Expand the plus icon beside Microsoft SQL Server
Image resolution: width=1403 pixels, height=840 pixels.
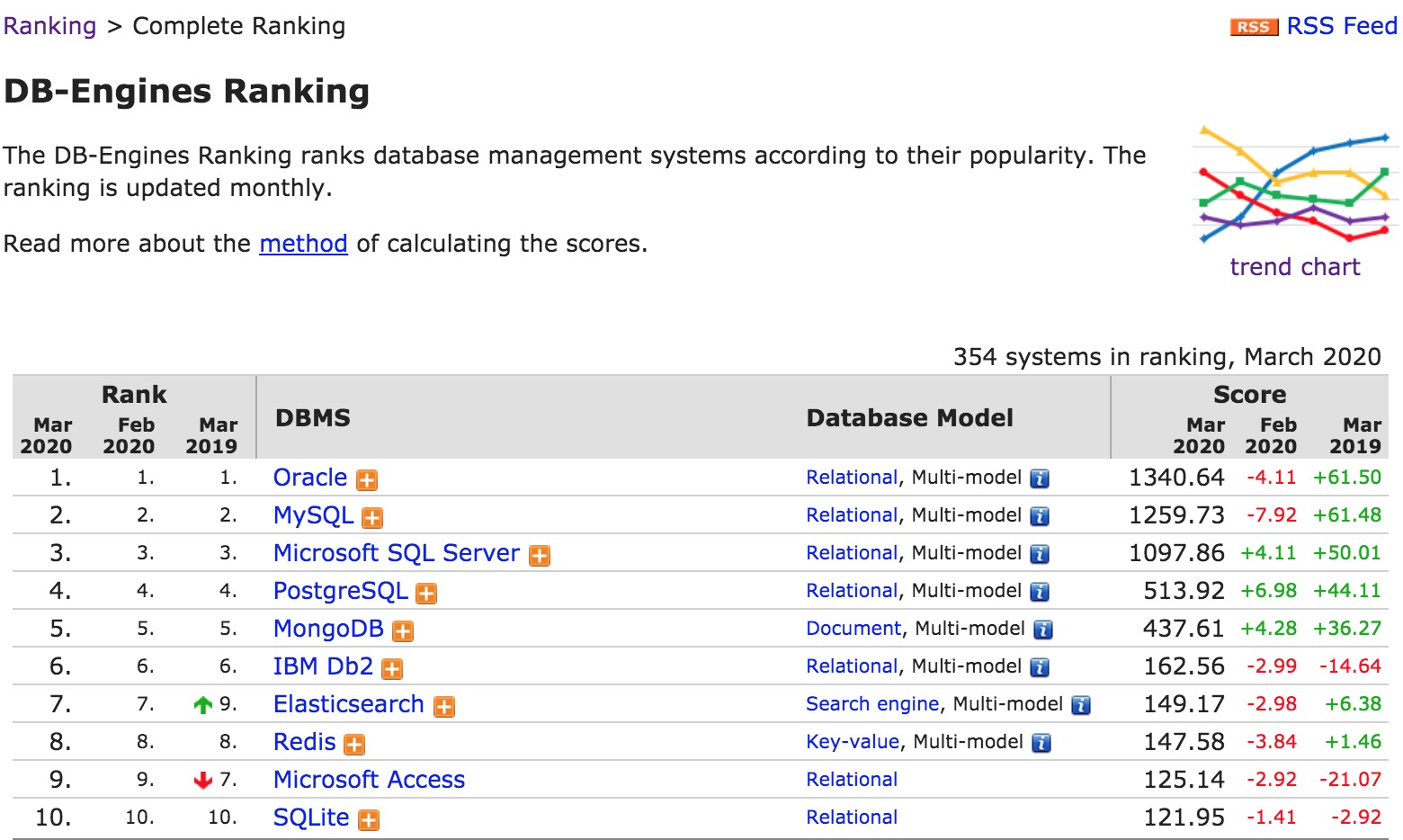(540, 556)
